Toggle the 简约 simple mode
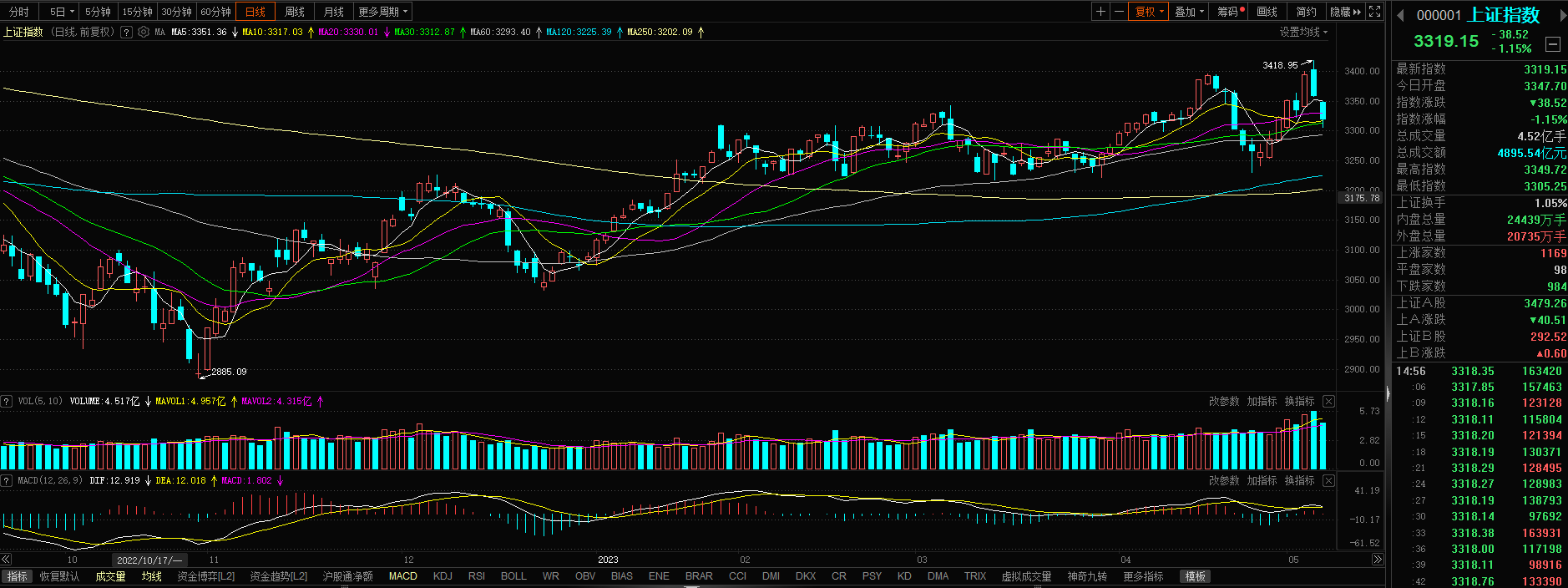 pos(1306,12)
